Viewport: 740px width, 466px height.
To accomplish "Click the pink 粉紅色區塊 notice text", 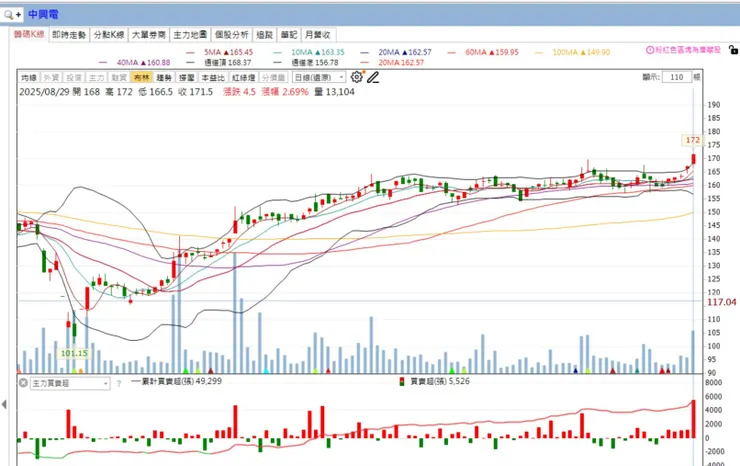I will (x=687, y=50).
